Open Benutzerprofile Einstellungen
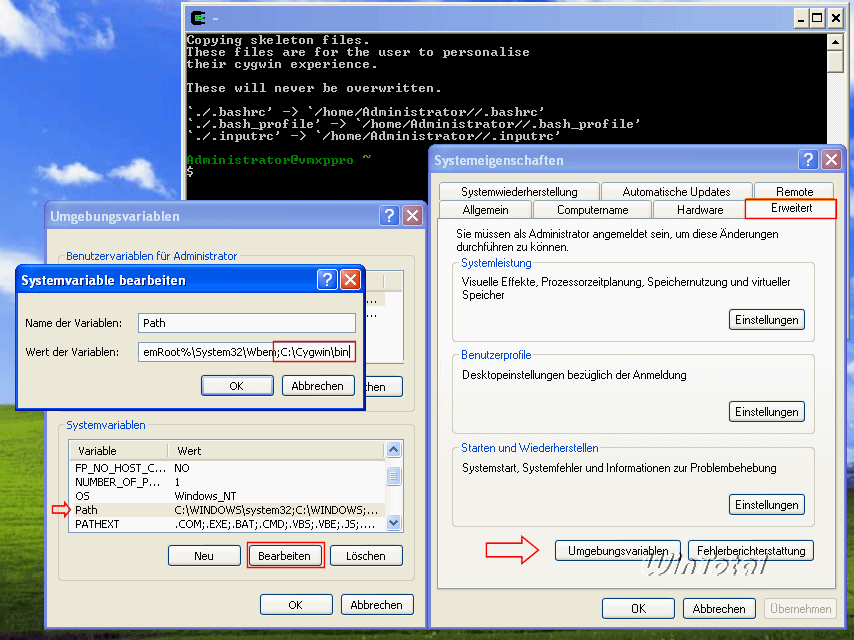Image resolution: width=854 pixels, height=640 pixels. click(766, 412)
